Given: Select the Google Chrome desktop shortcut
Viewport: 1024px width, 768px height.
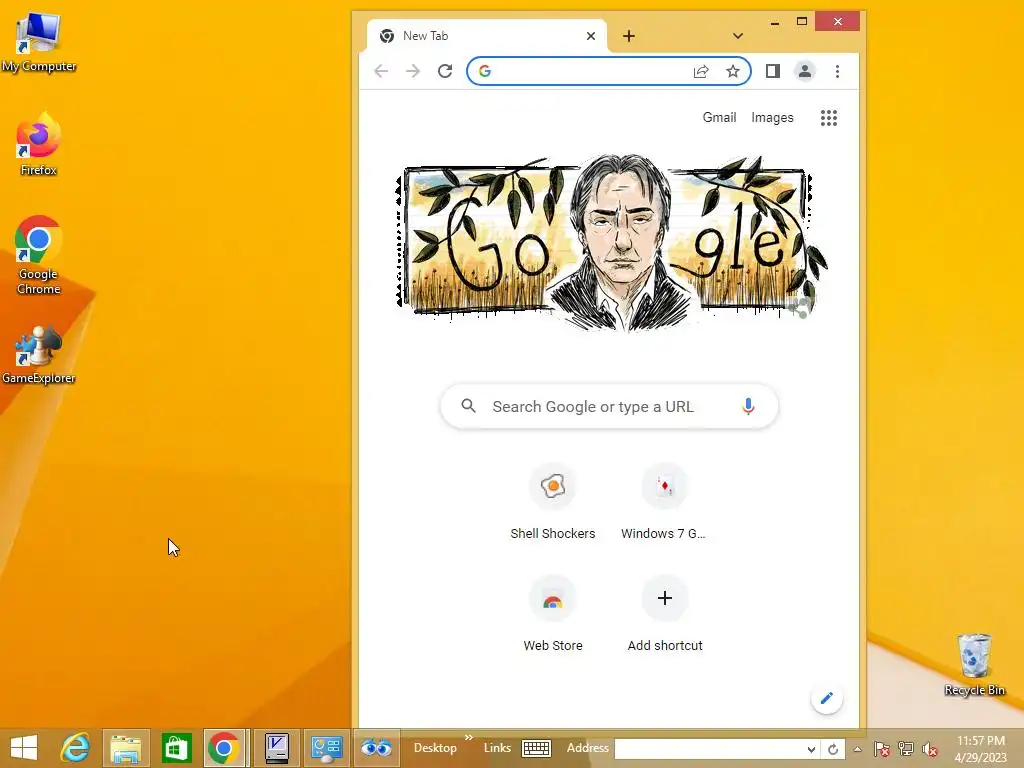Looking at the screenshot, I should point(39,255).
